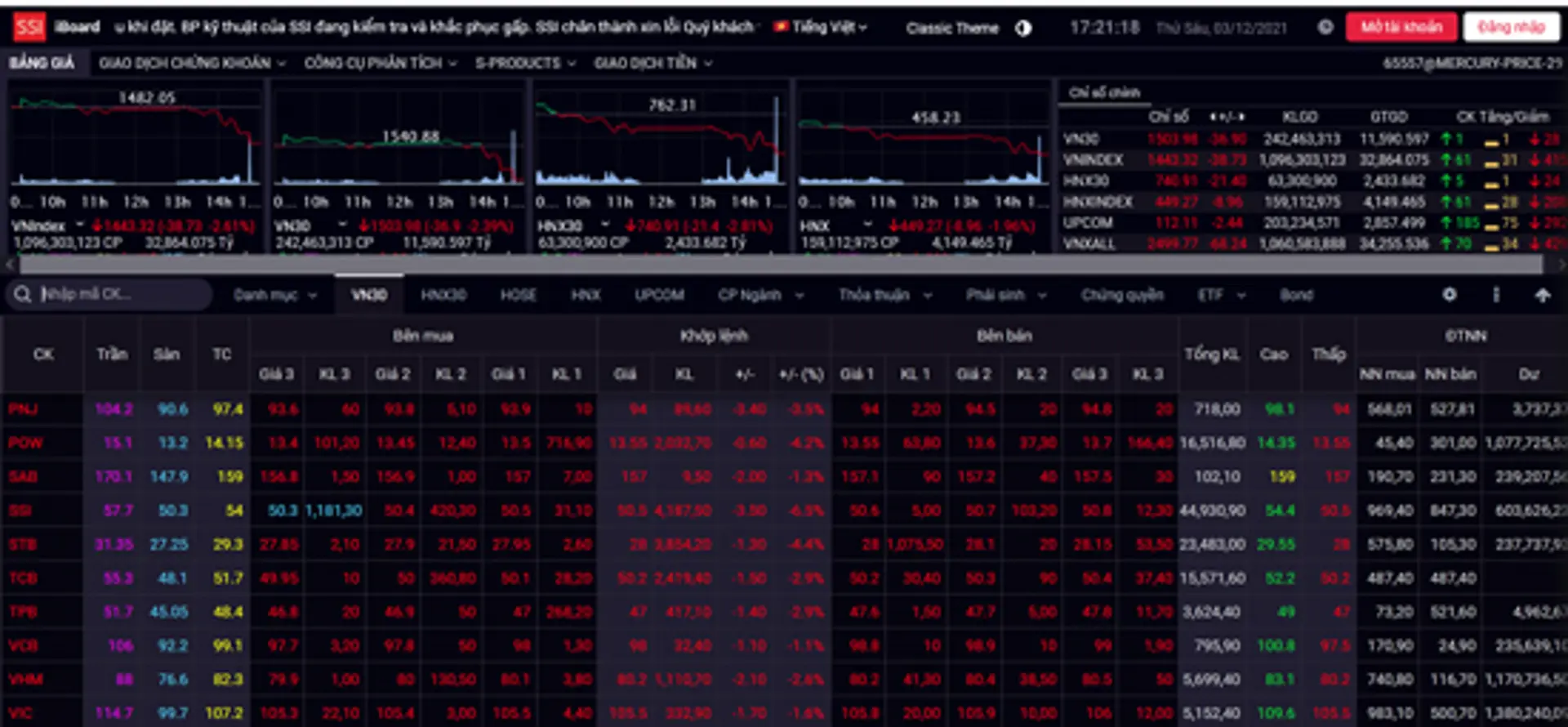
Task: Click Vietnam flag language icon
Action: click(781, 27)
